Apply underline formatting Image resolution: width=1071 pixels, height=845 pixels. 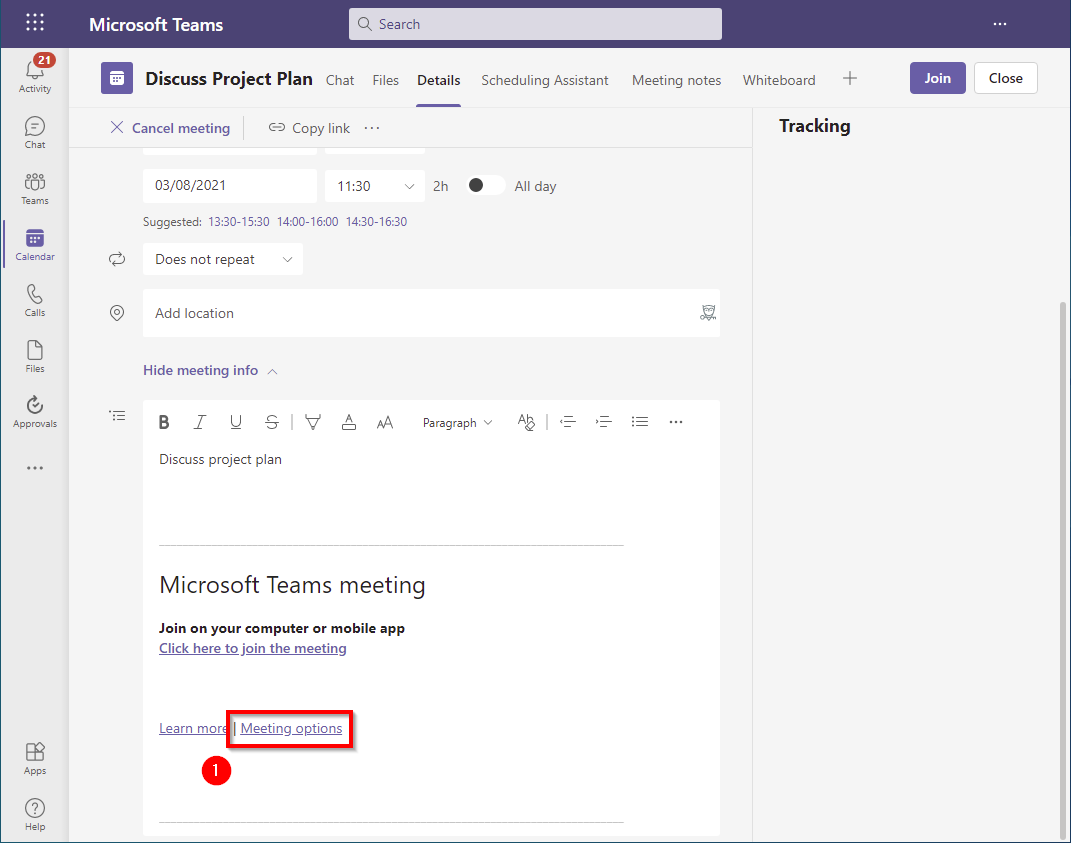pyautogui.click(x=236, y=422)
